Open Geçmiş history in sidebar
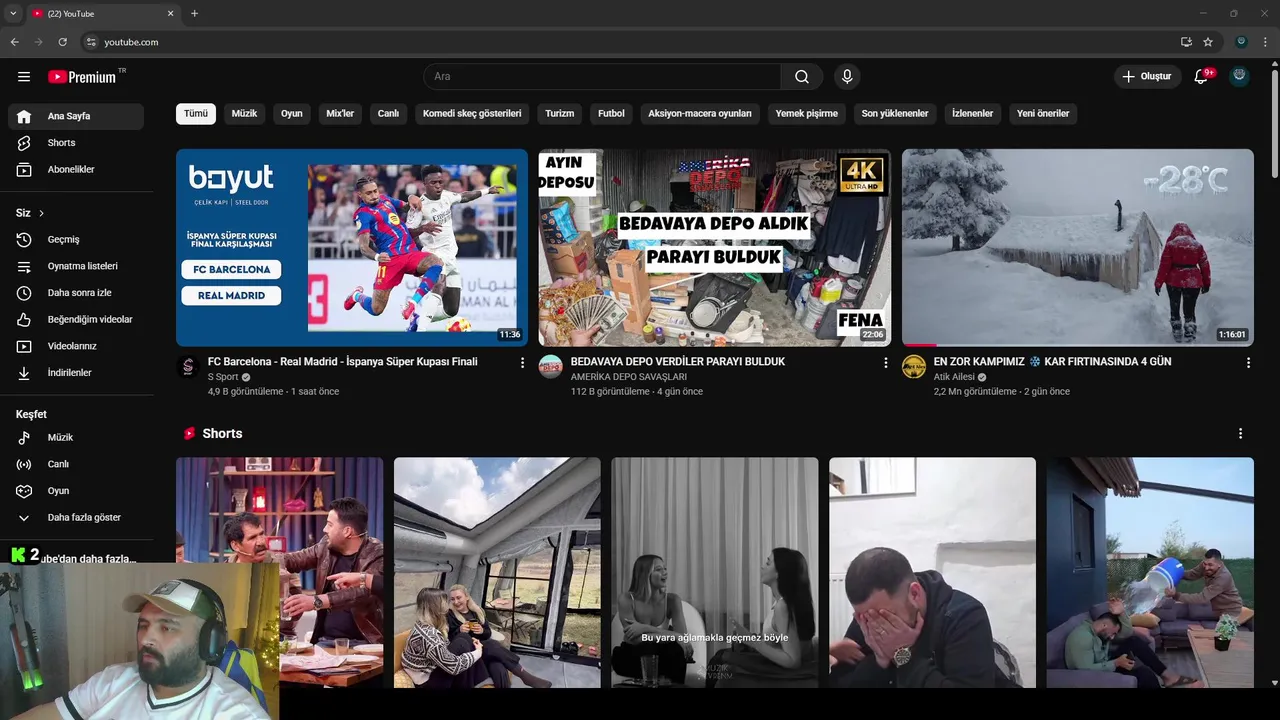The width and height of the screenshot is (1280, 720). 76,240
